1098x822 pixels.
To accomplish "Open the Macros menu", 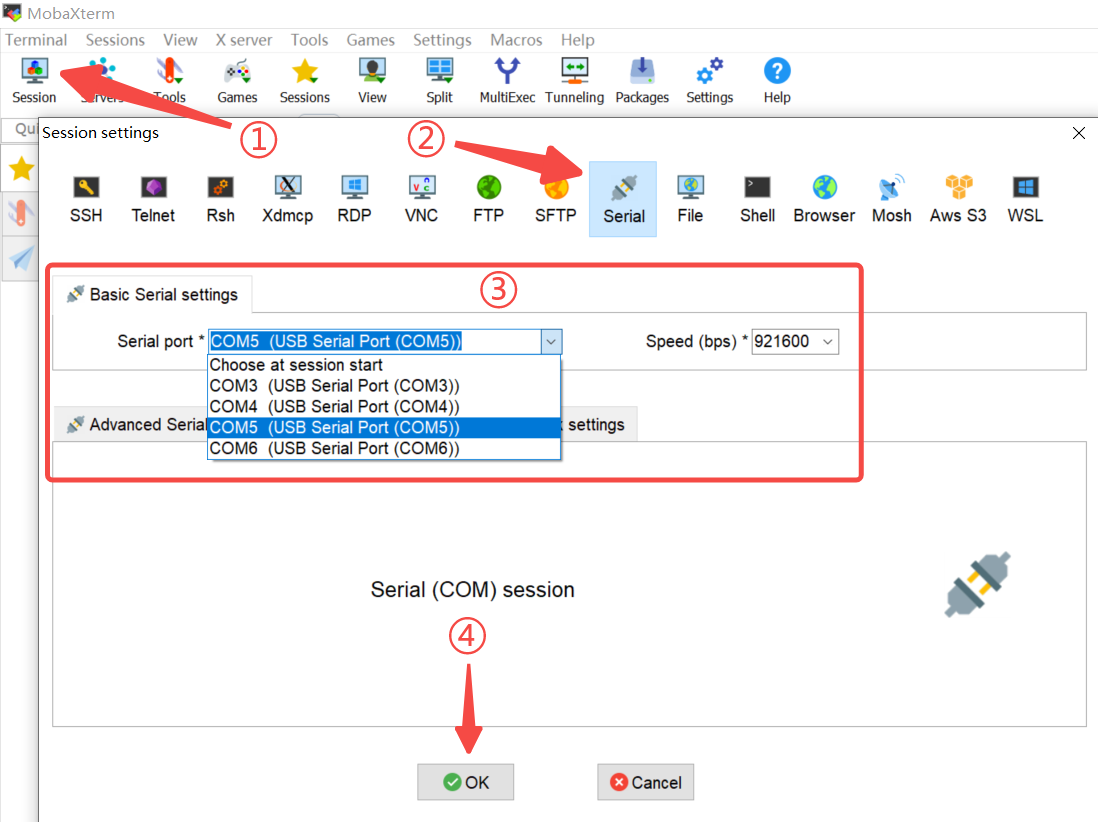I will tap(516, 40).
